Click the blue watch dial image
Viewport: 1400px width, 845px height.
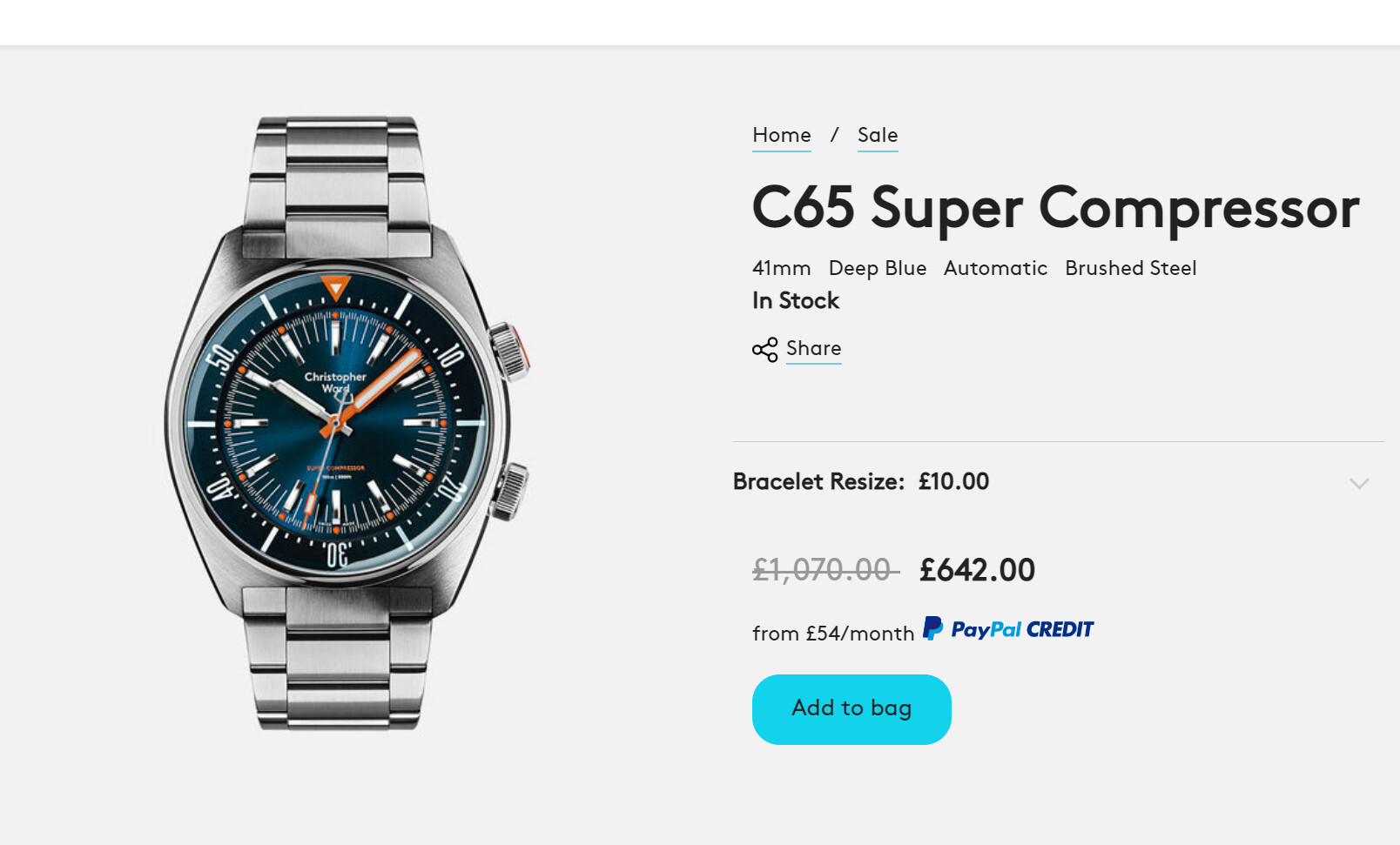[x=336, y=423]
